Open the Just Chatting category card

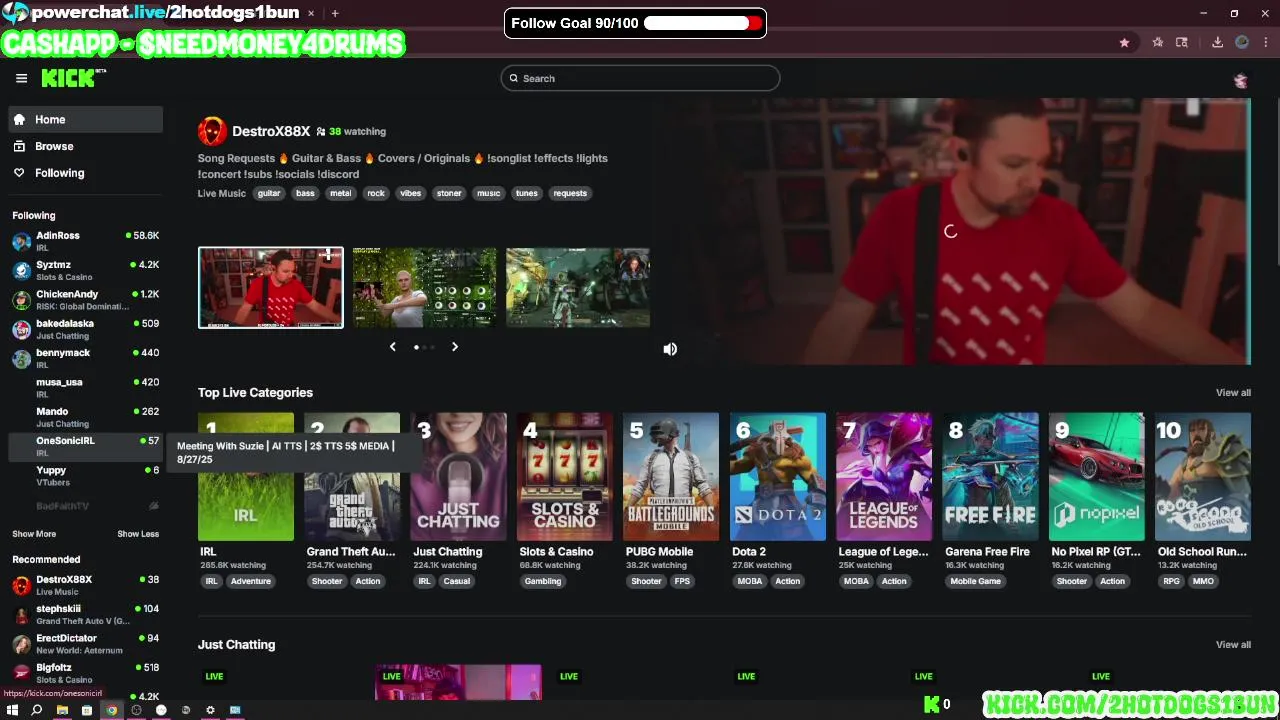(x=459, y=477)
